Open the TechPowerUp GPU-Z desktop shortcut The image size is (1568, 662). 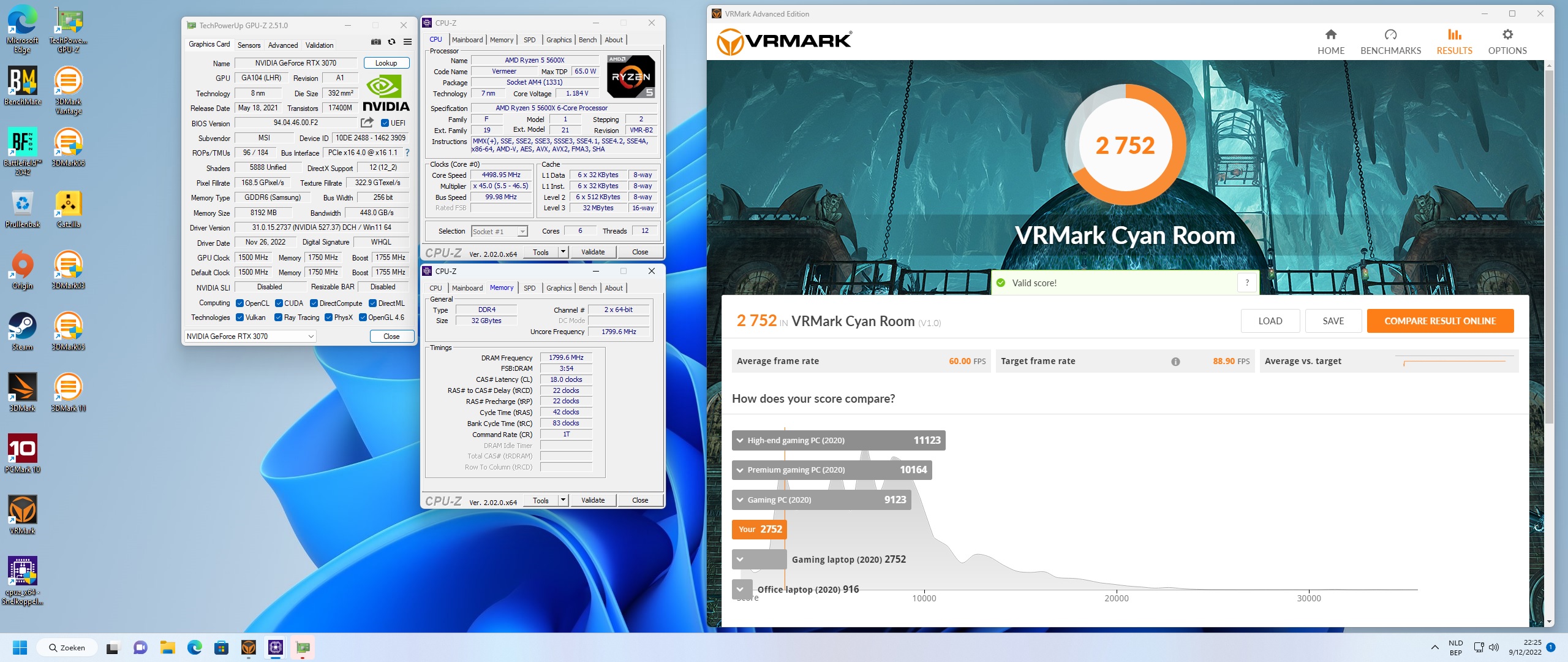(x=69, y=29)
